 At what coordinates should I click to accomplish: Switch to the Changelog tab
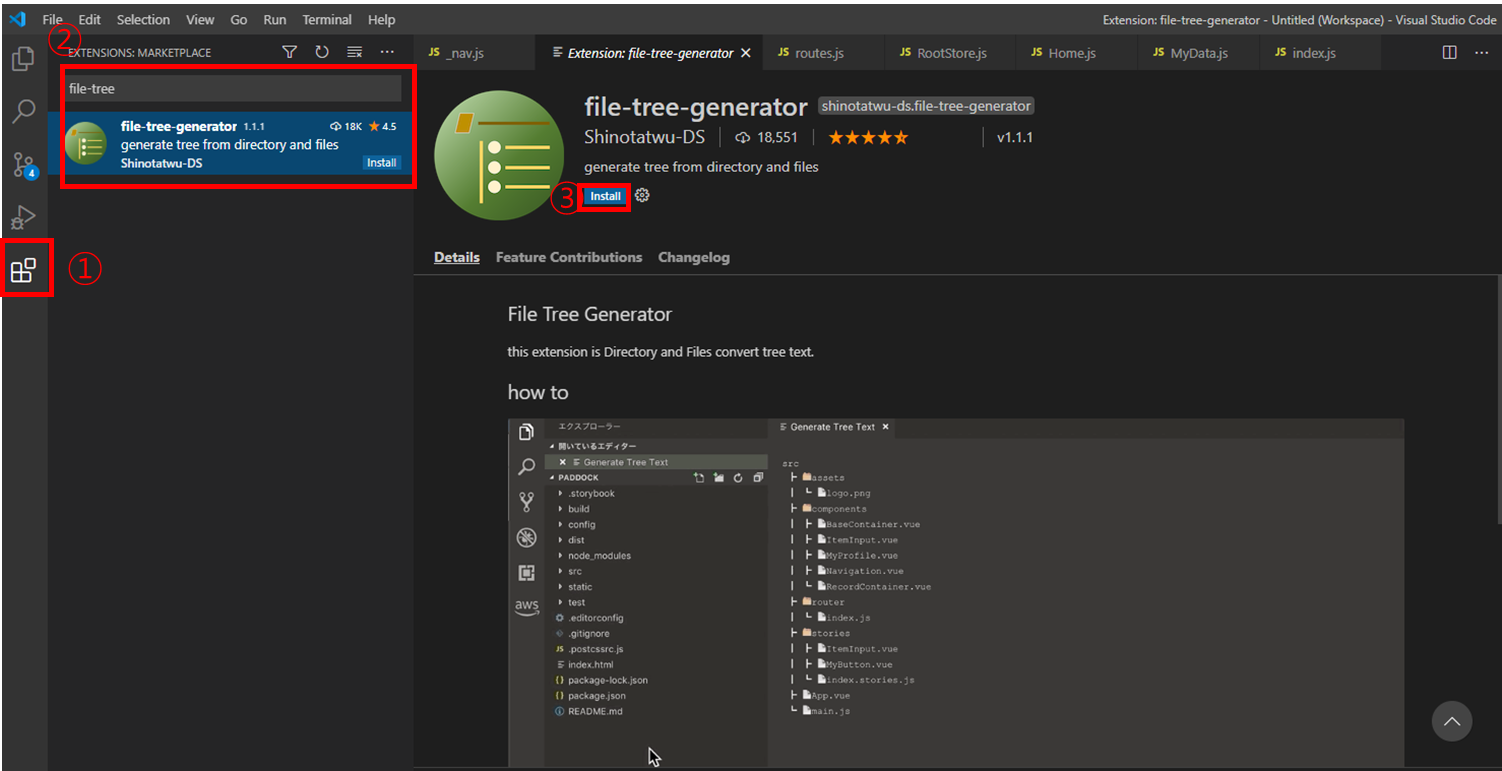[x=694, y=257]
